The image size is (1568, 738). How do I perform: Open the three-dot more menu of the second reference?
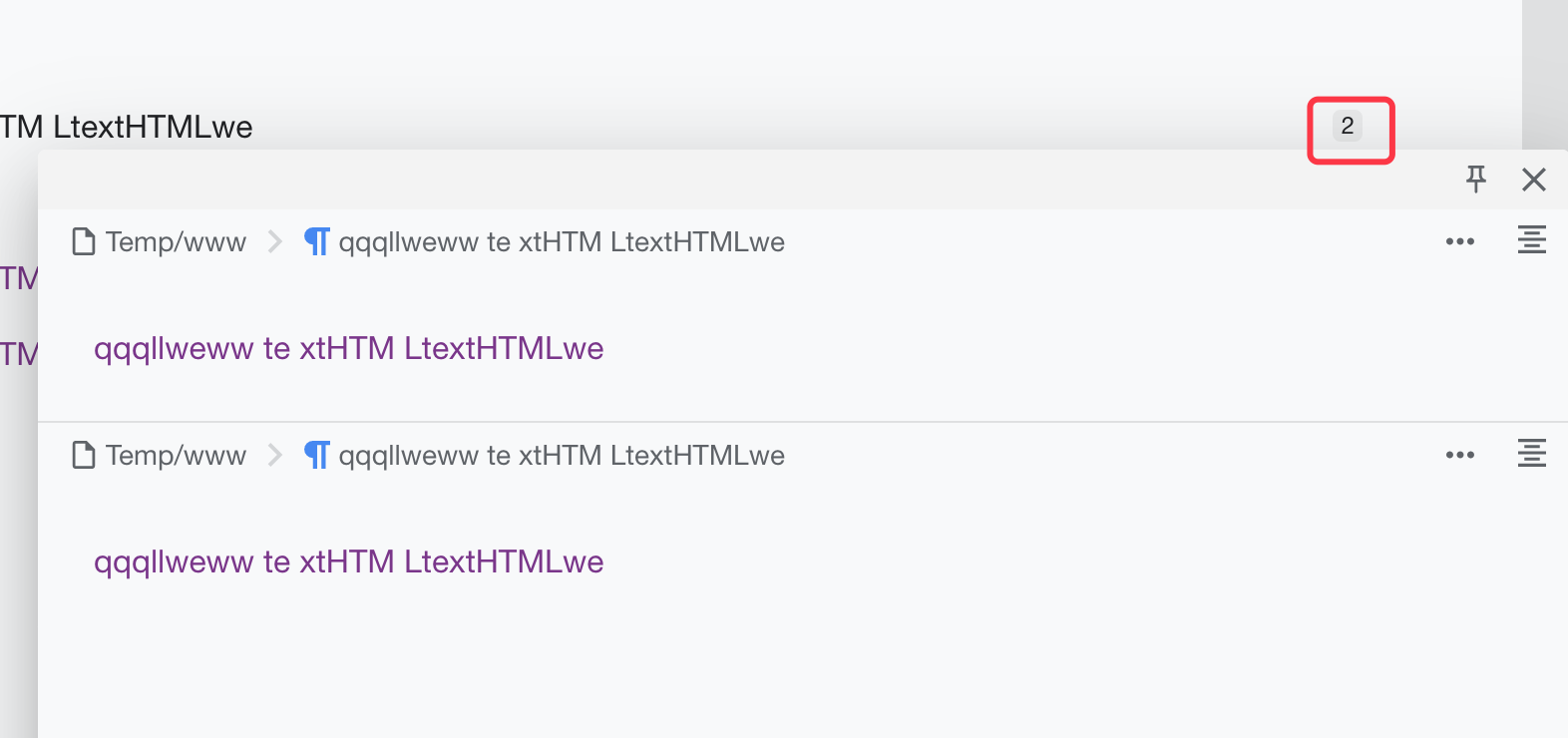coord(1459,455)
